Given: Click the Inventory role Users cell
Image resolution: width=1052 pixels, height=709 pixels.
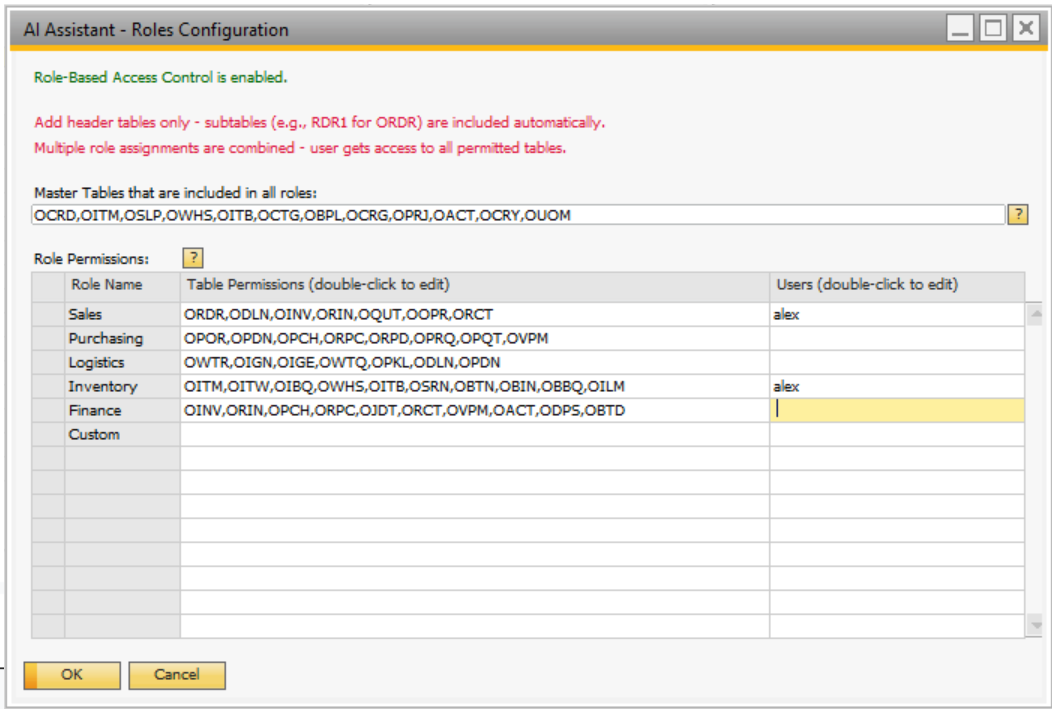Looking at the screenshot, I should pos(896,387).
